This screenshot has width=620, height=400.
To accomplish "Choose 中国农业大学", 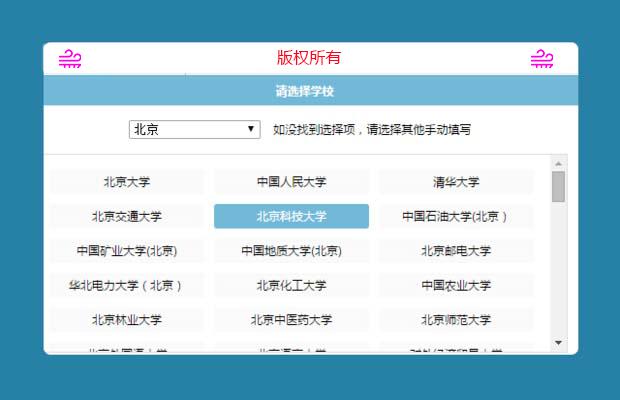I will [x=456, y=285].
